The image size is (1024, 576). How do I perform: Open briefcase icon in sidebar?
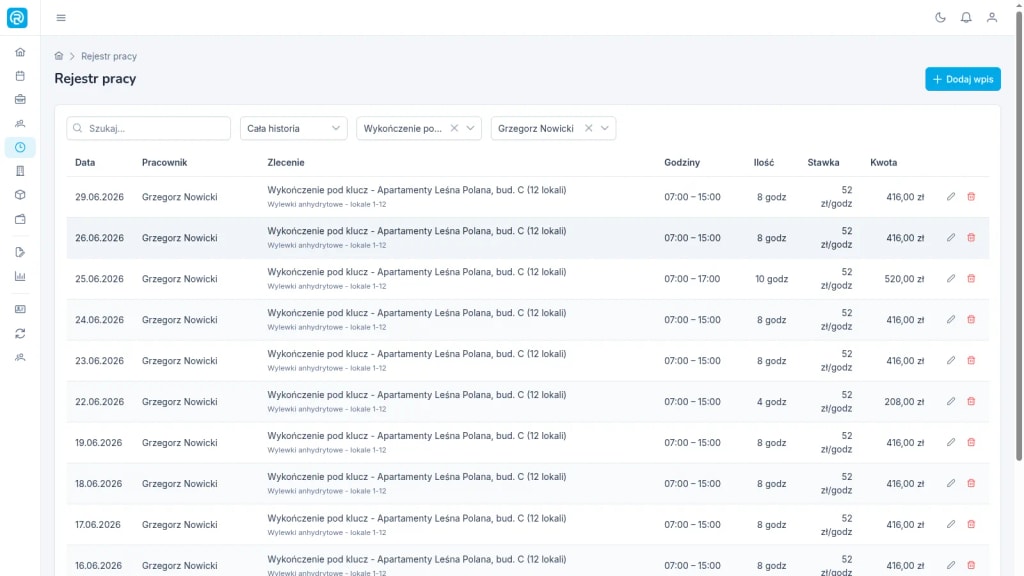(x=20, y=99)
